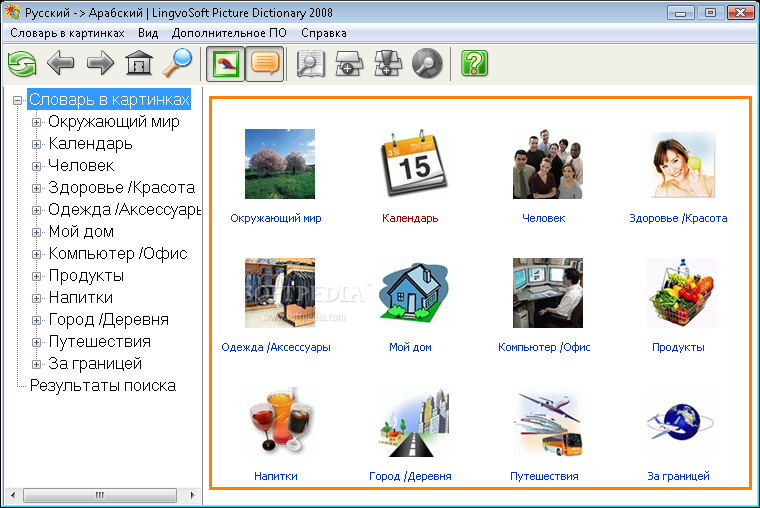Expand the Напитки tree node
The height and width of the screenshot is (508, 760).
click(x=36, y=298)
